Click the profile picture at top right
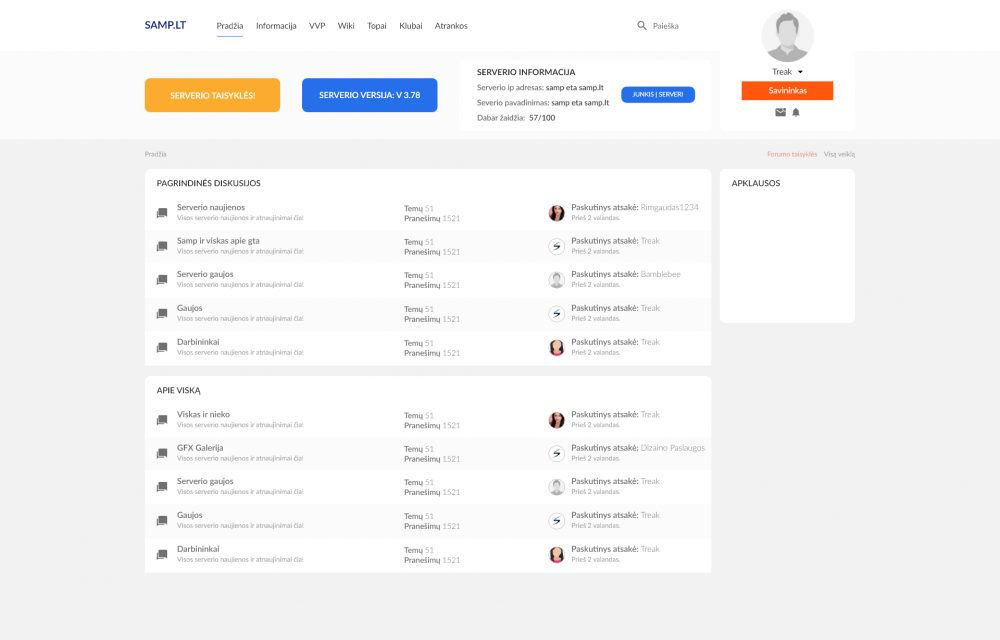This screenshot has height=640, width=1000. click(x=787, y=36)
